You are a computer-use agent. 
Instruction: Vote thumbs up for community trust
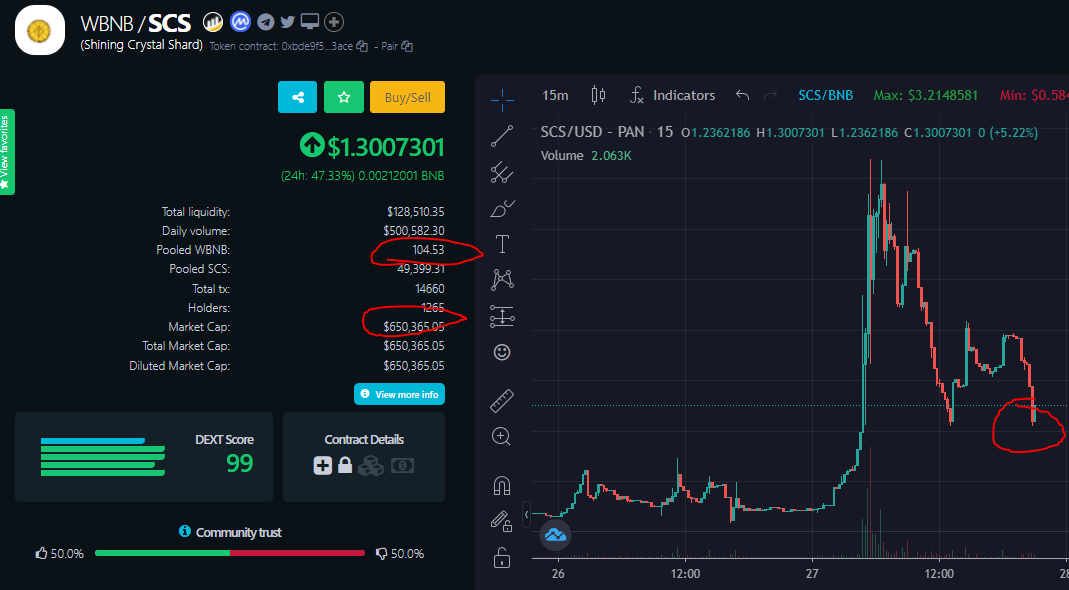pos(42,553)
